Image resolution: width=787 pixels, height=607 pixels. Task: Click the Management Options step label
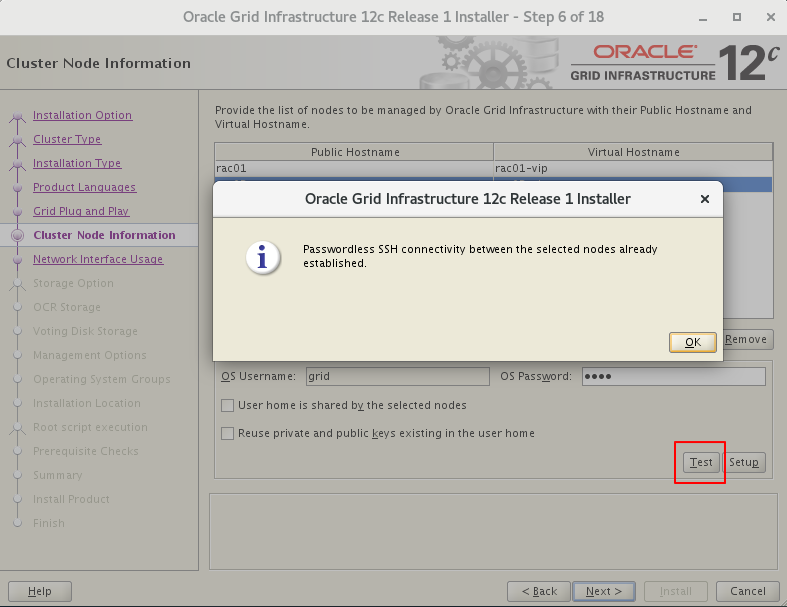pos(90,355)
